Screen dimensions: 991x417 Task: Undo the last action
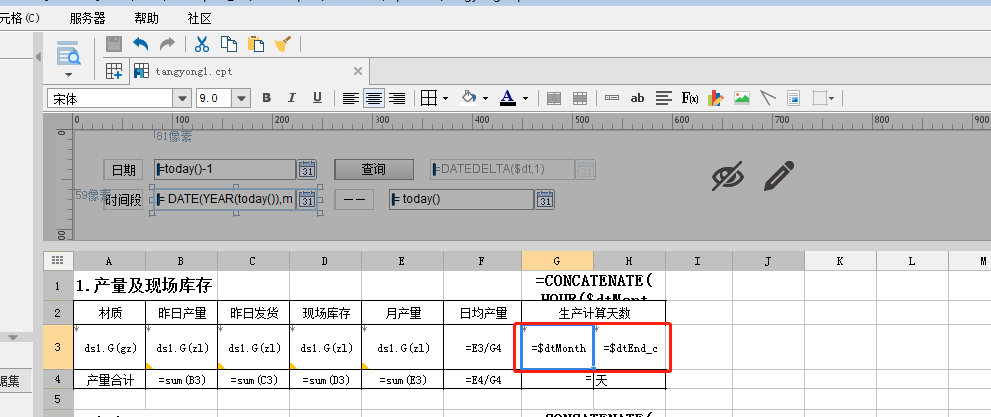[x=140, y=44]
